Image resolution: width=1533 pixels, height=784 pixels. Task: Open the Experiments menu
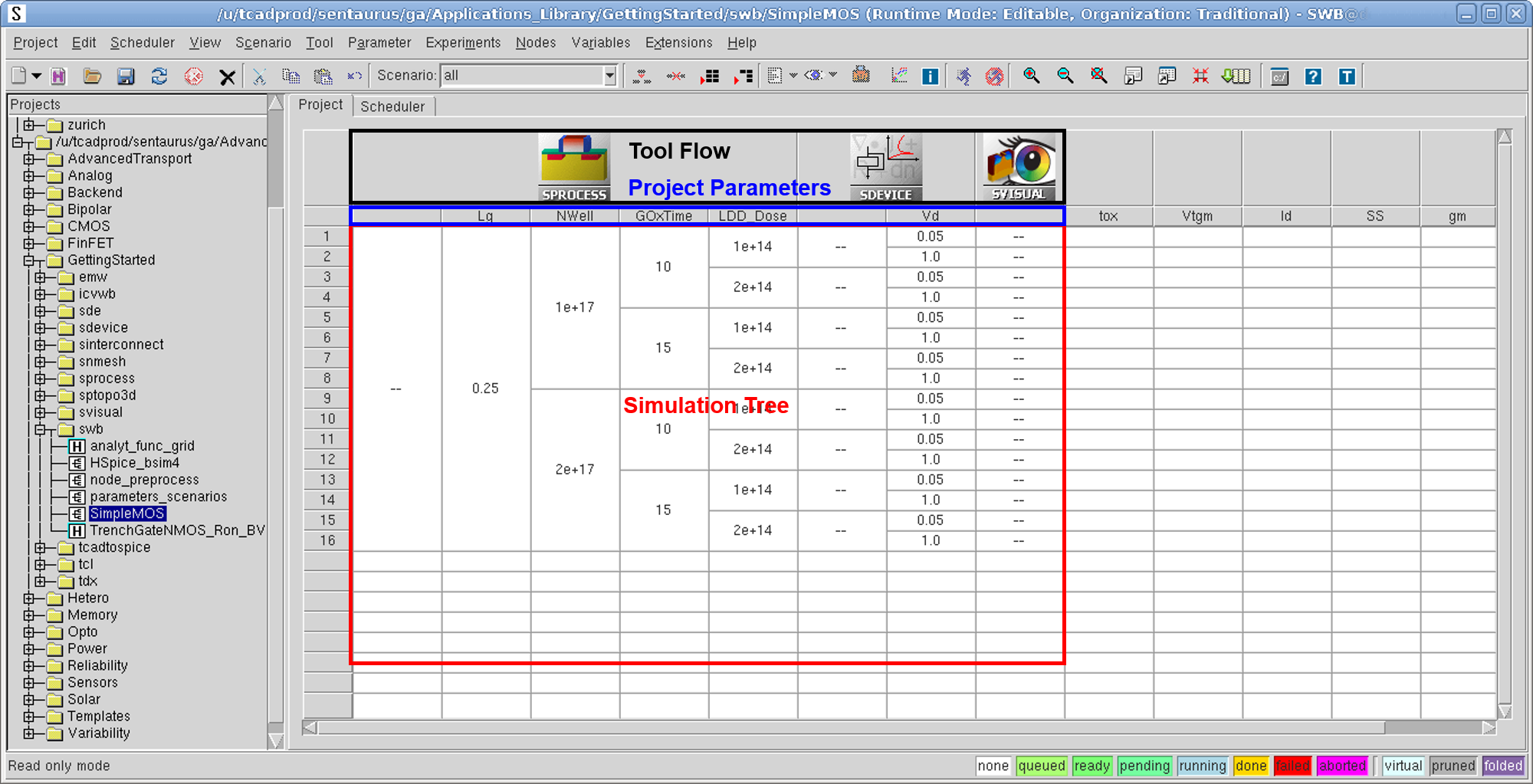463,43
